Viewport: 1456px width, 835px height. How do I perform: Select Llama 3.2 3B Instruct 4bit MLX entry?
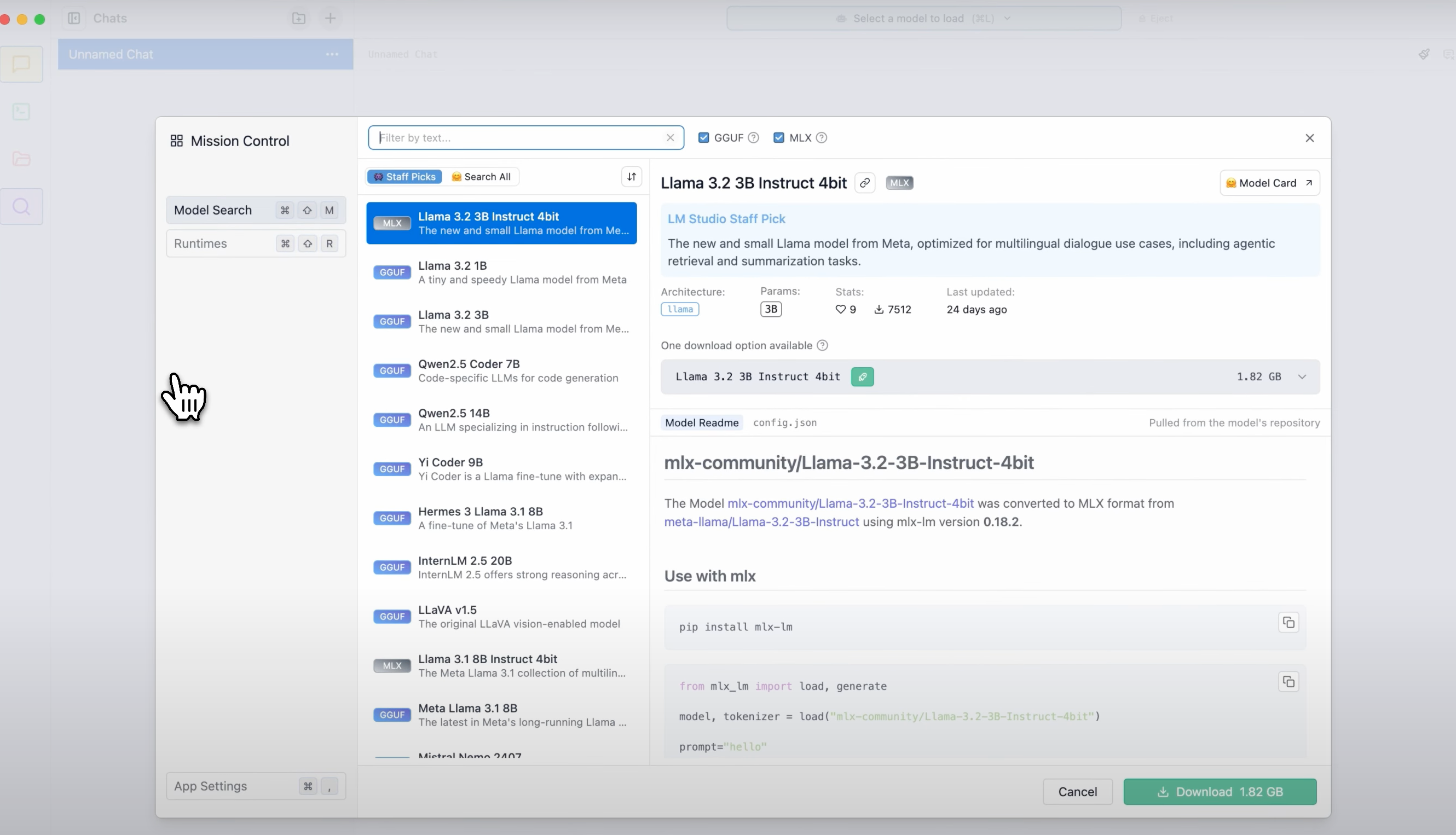pos(501,223)
